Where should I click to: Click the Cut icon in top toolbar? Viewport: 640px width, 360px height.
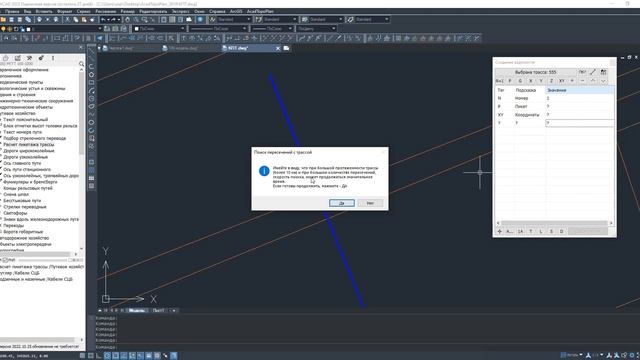tap(67, 20)
